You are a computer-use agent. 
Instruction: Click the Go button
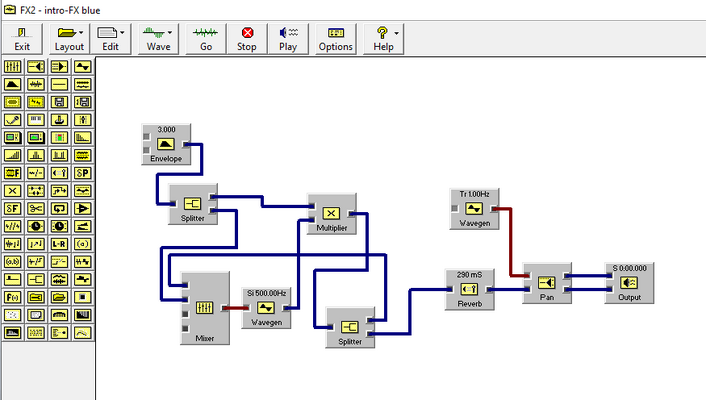pos(206,39)
